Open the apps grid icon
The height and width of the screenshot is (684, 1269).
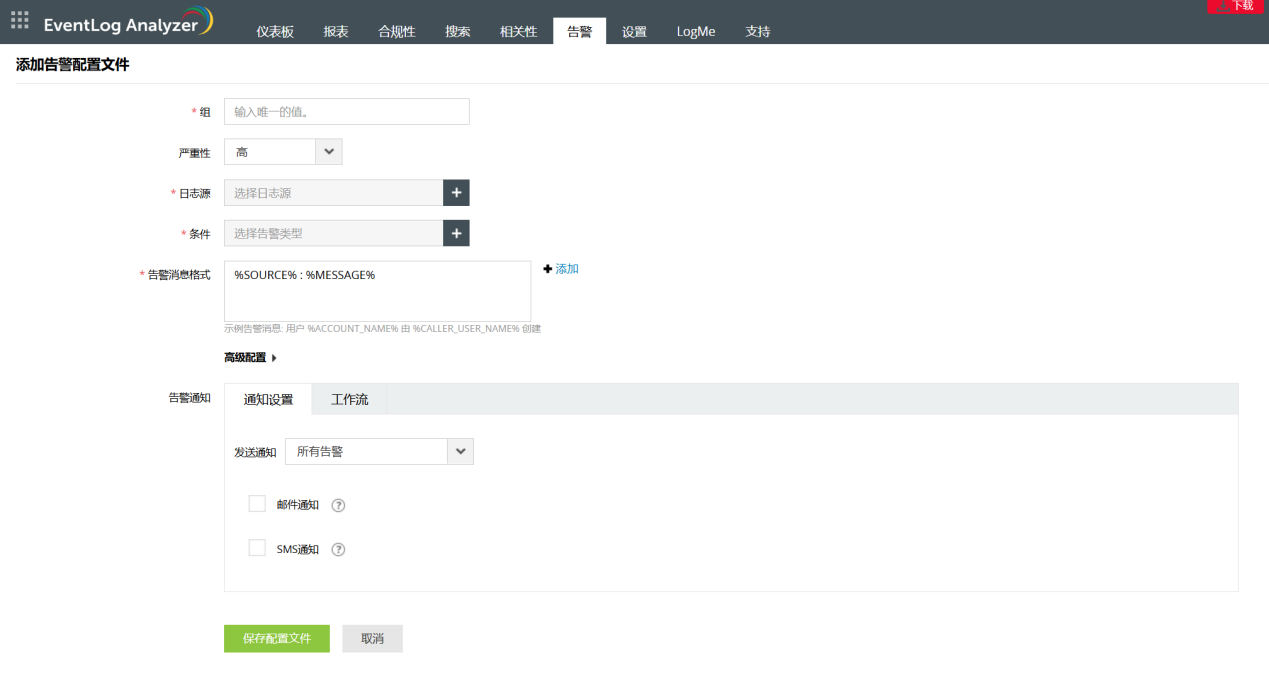coord(20,20)
